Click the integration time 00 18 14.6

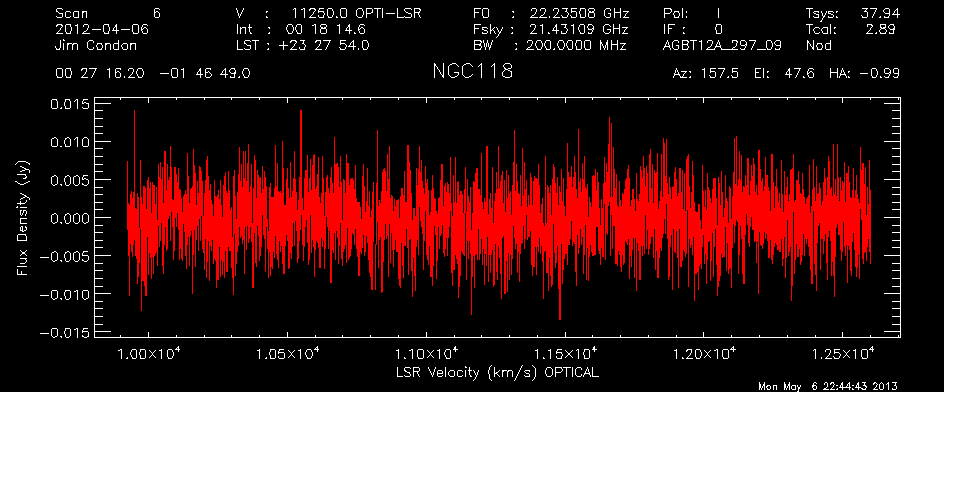[x=325, y=29]
